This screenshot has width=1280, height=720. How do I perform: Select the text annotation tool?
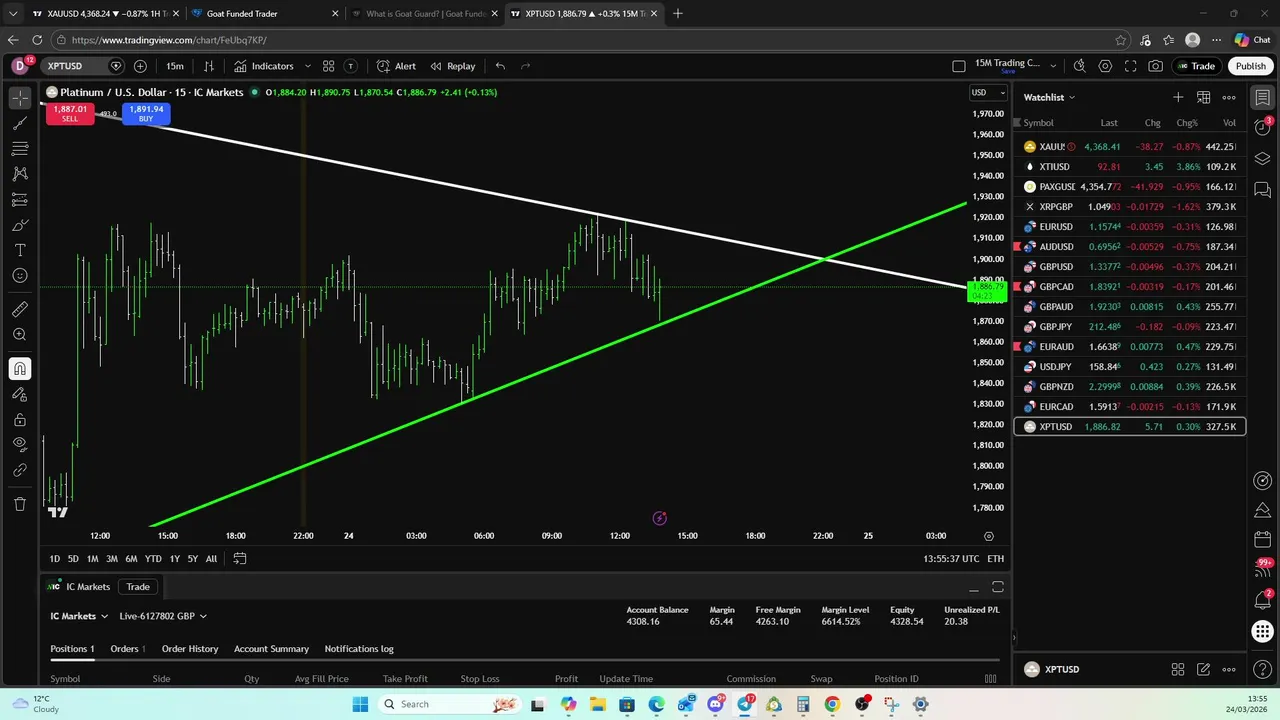tap(20, 250)
